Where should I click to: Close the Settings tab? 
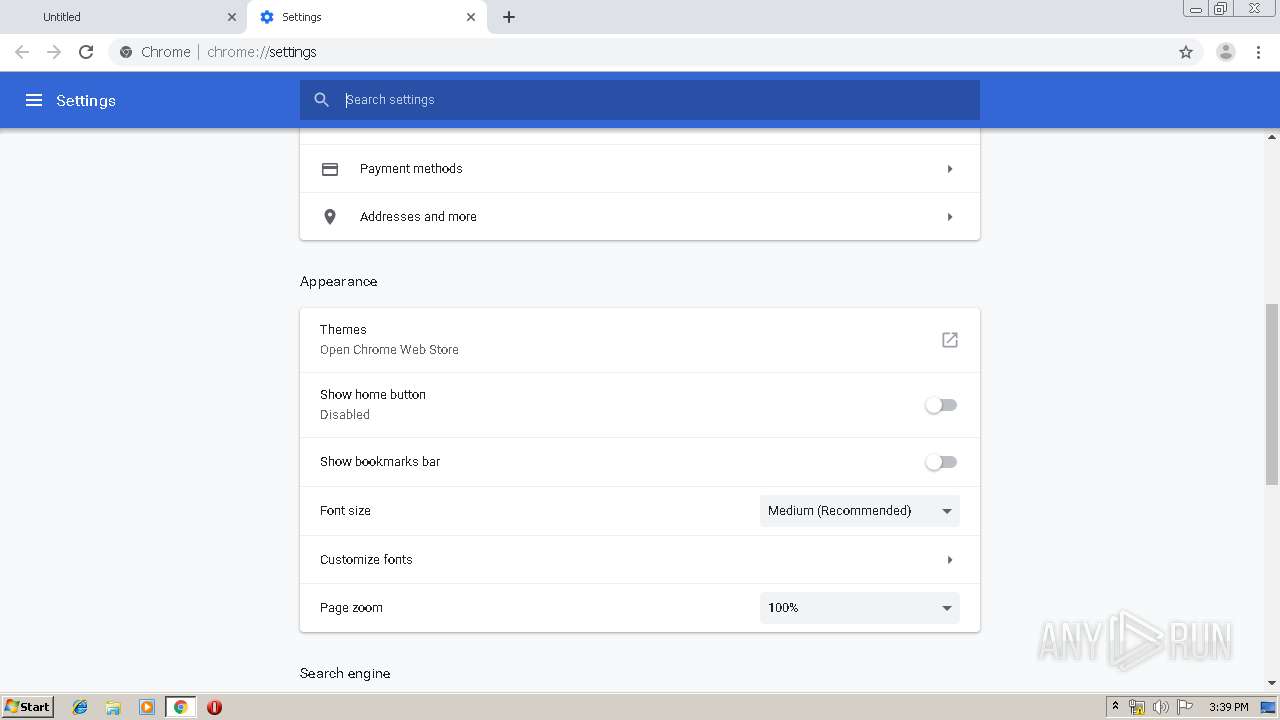471,17
